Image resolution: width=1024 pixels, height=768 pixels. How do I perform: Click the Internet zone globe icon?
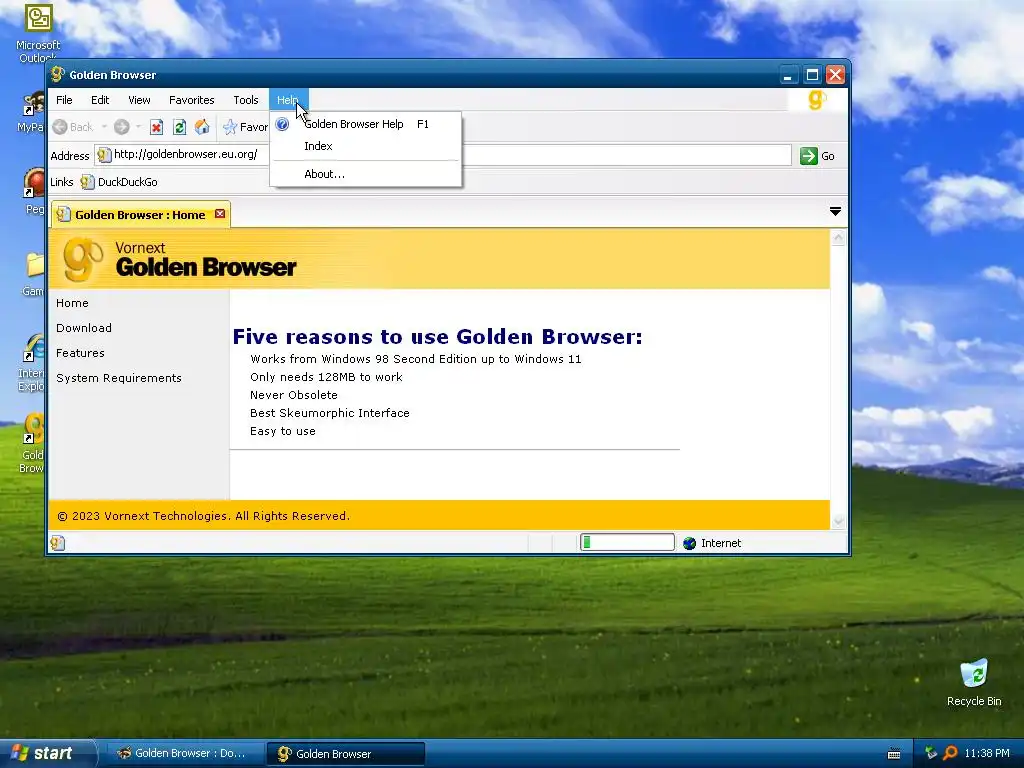coord(690,543)
